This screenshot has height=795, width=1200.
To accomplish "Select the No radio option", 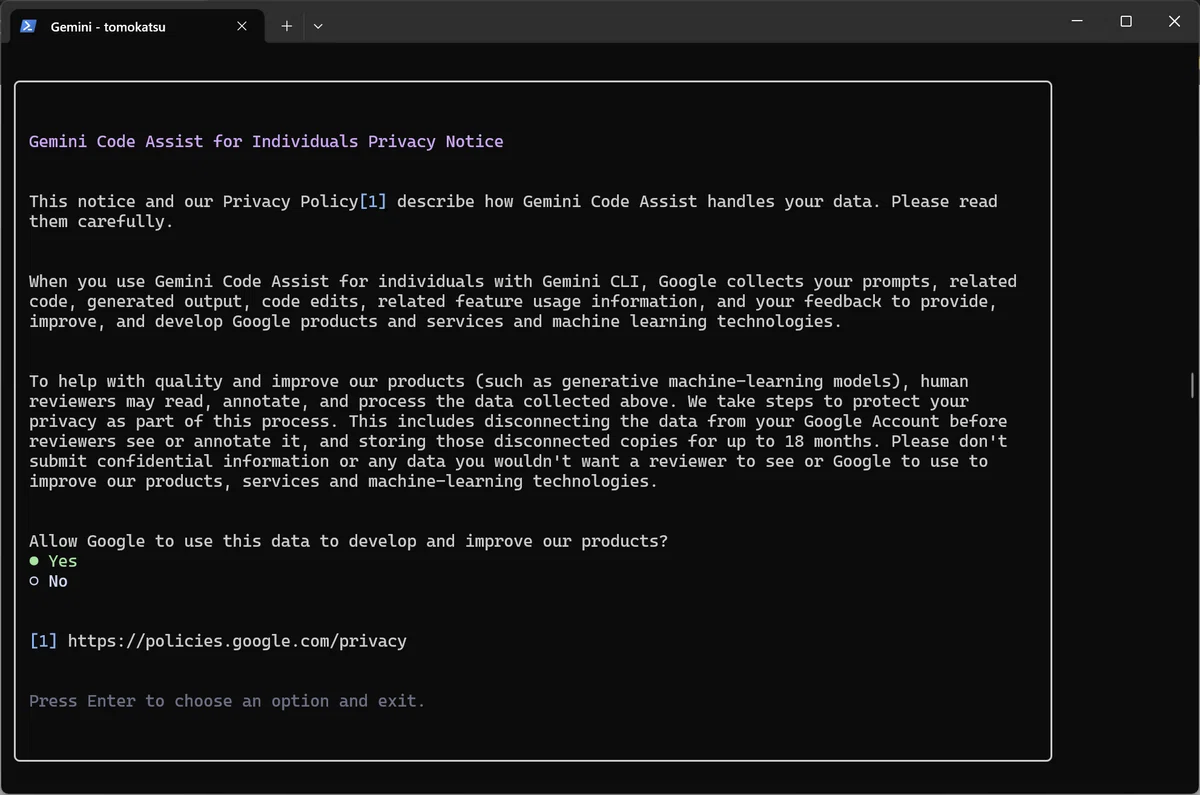I will [48, 581].
